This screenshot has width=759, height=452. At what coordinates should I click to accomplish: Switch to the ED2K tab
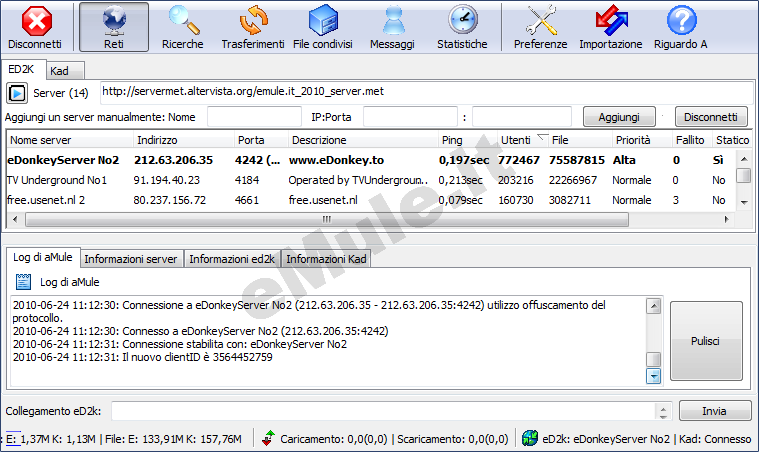pyautogui.click(x=22, y=70)
